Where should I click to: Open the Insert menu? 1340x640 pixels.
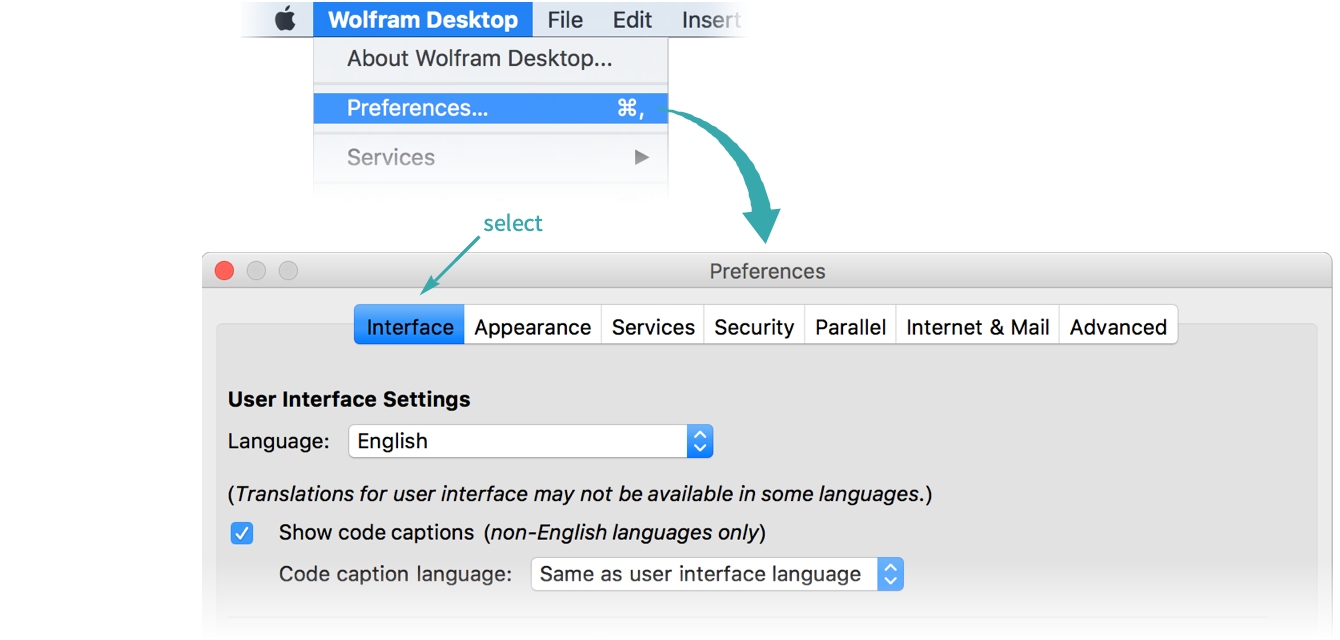click(x=711, y=20)
